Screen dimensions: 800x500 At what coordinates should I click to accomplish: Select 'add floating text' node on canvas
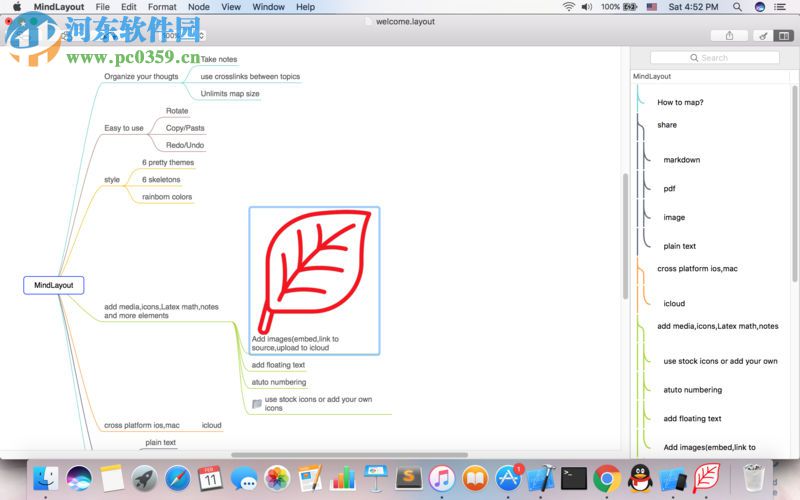point(278,365)
